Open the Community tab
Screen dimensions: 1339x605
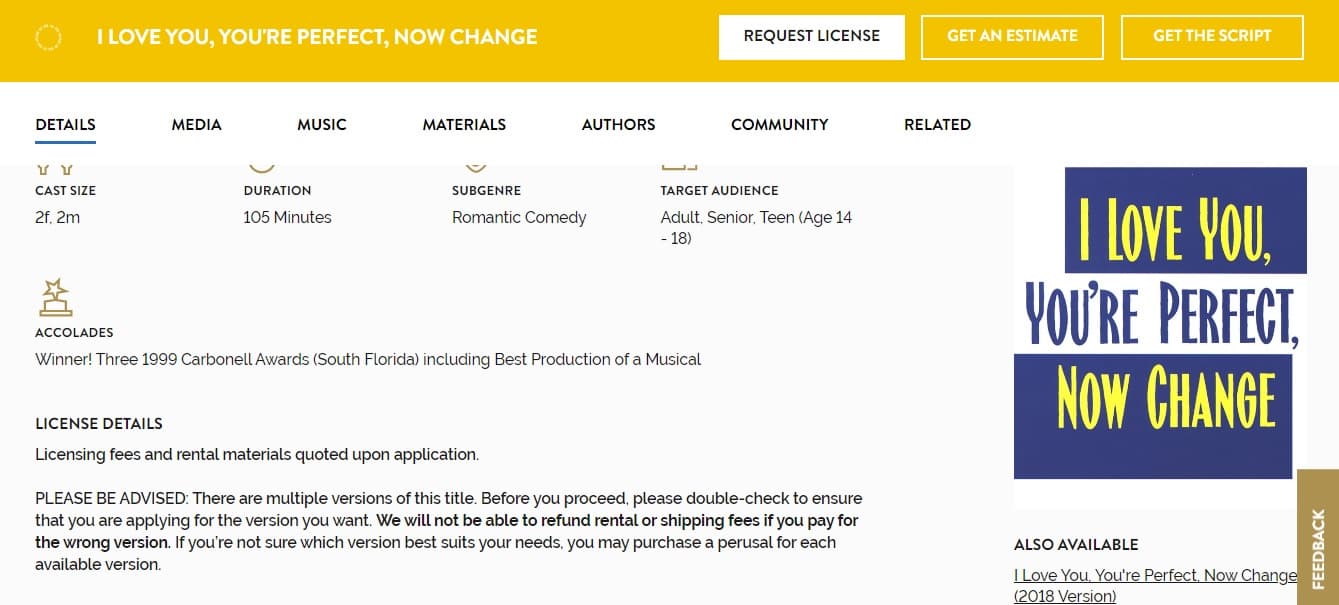coord(780,125)
